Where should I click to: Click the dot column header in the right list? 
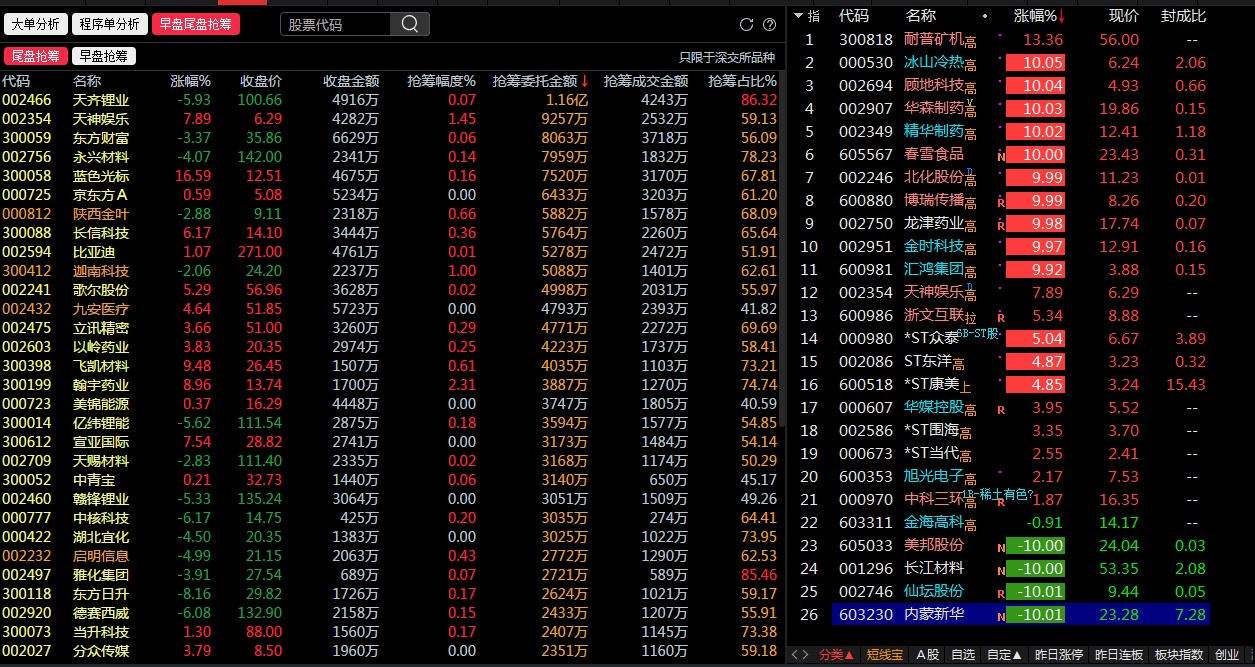pos(986,16)
